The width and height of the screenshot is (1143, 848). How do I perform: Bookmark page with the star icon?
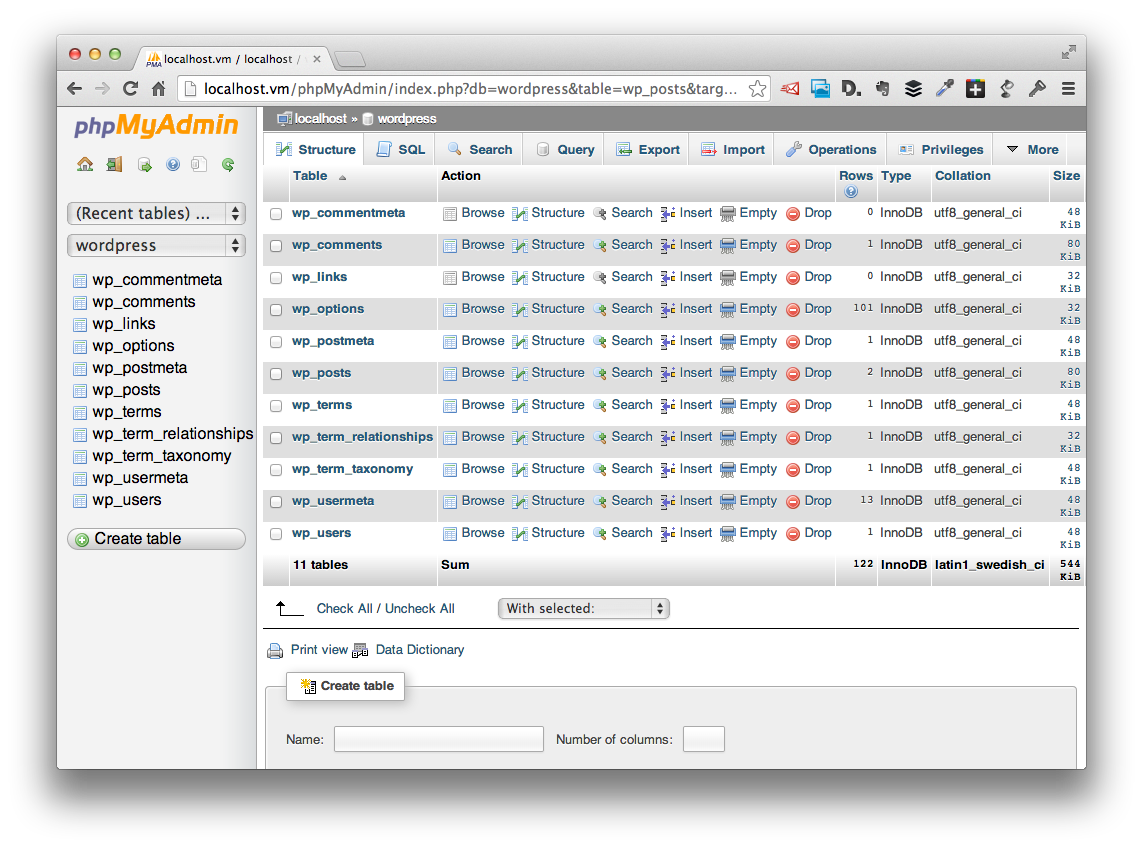pos(758,89)
